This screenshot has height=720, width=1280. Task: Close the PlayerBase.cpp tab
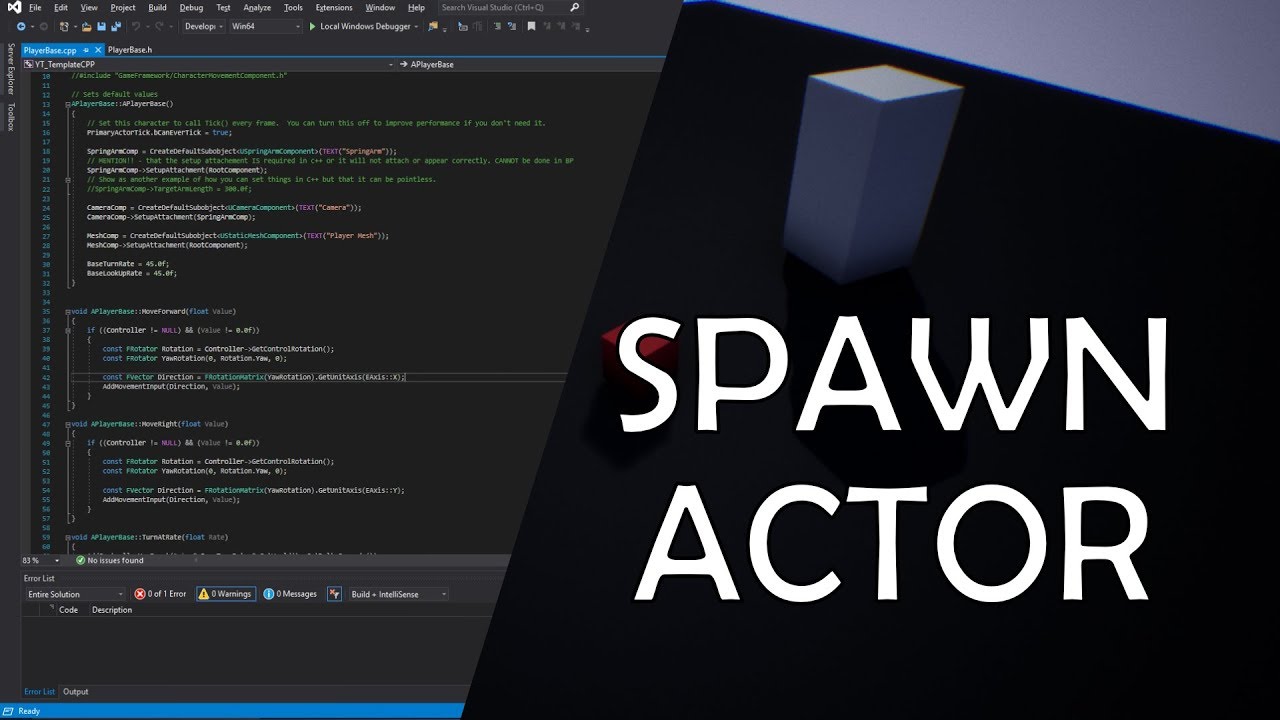coord(97,49)
